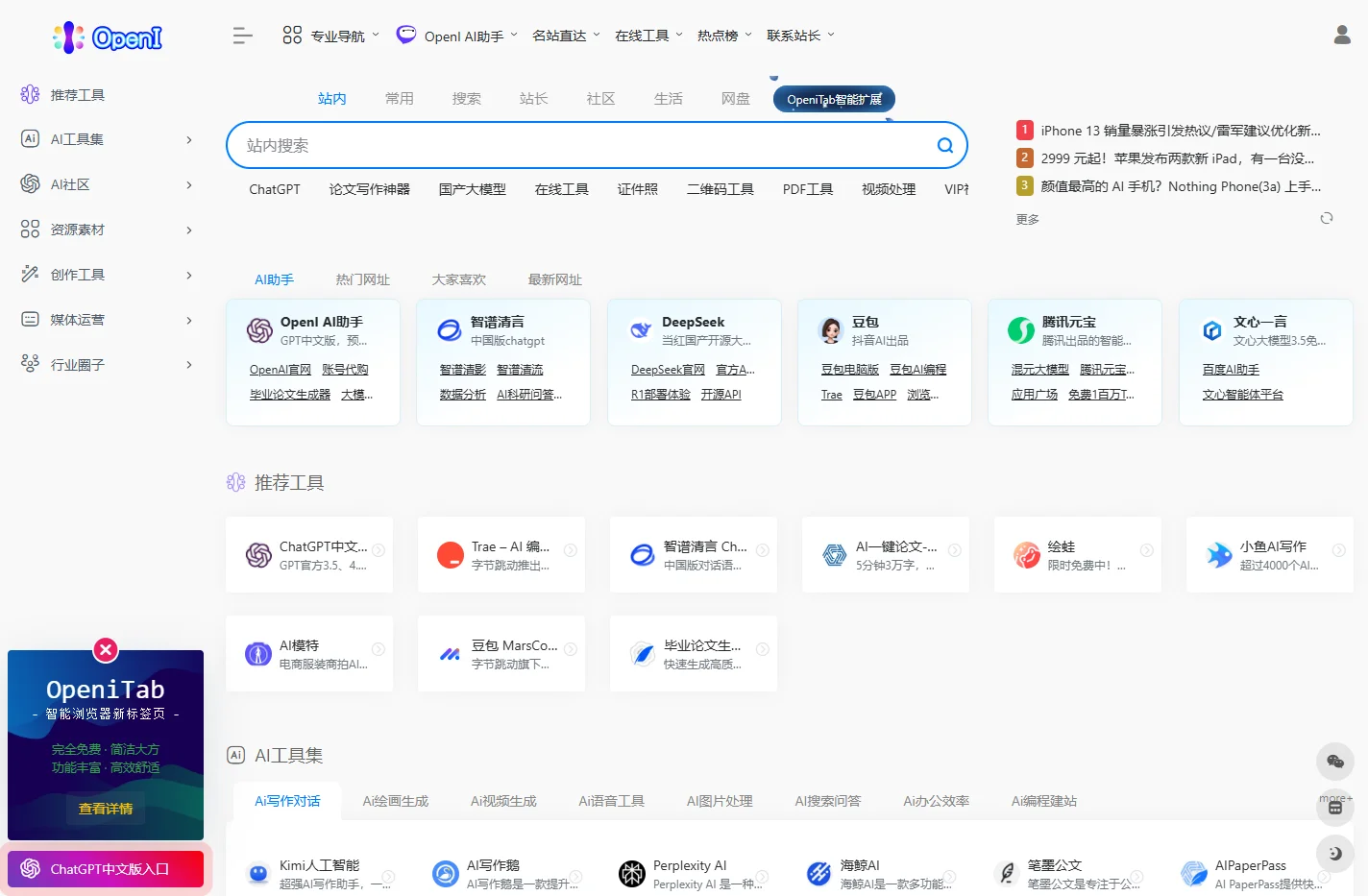Select the 网盘 search tab
This screenshot has width=1368, height=896.
point(735,99)
